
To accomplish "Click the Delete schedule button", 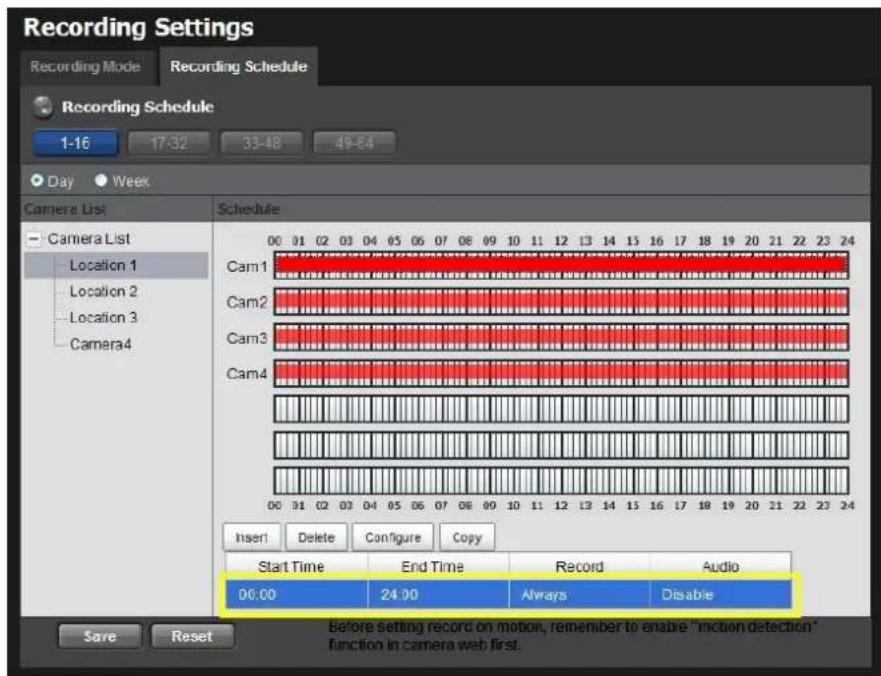I will coord(316,538).
